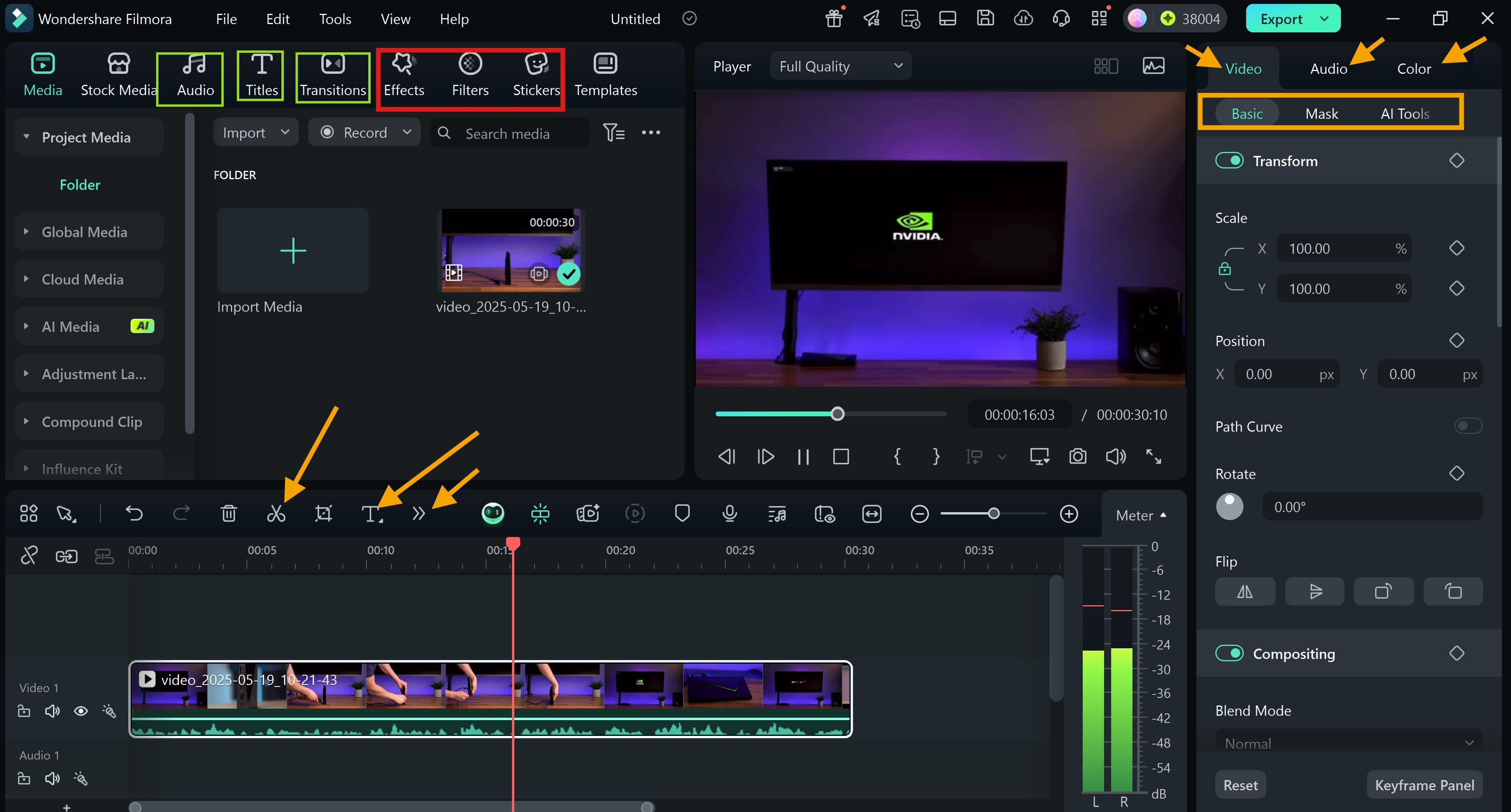Click the Scale X value field
This screenshot has height=812, width=1511.
(x=1343, y=249)
